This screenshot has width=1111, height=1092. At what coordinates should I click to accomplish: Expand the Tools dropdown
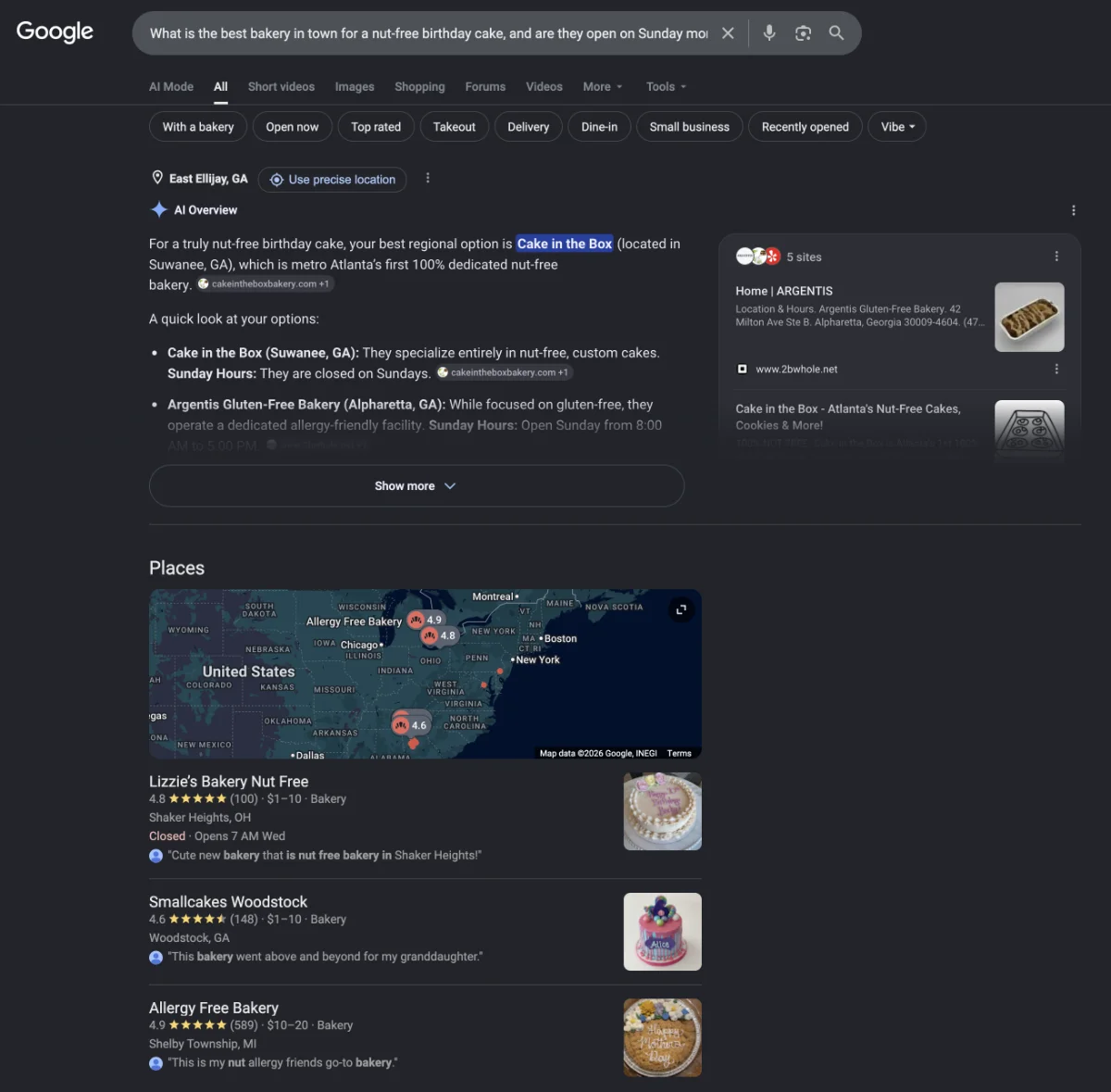coord(667,87)
